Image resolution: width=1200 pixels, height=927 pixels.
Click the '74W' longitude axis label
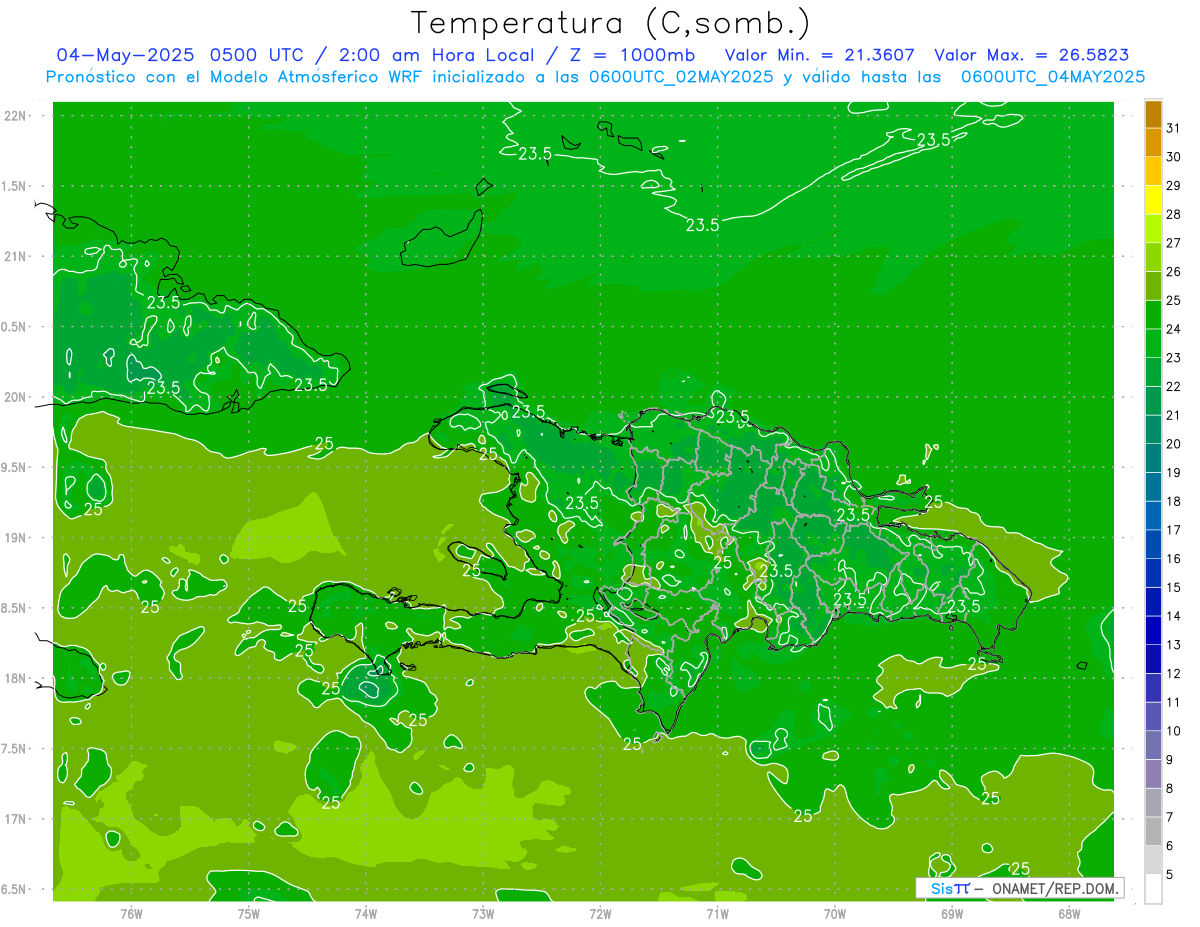click(365, 914)
